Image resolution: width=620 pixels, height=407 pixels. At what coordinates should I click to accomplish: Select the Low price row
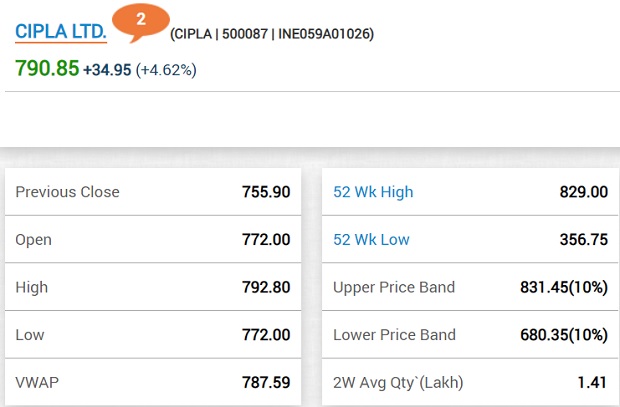[153, 335]
